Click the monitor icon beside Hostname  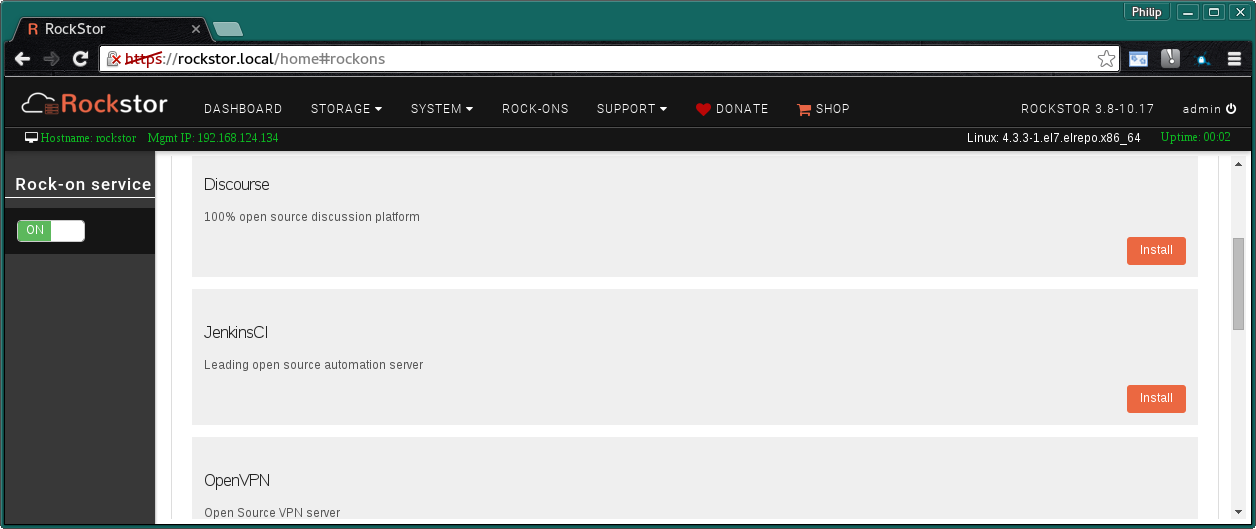click(x=31, y=138)
